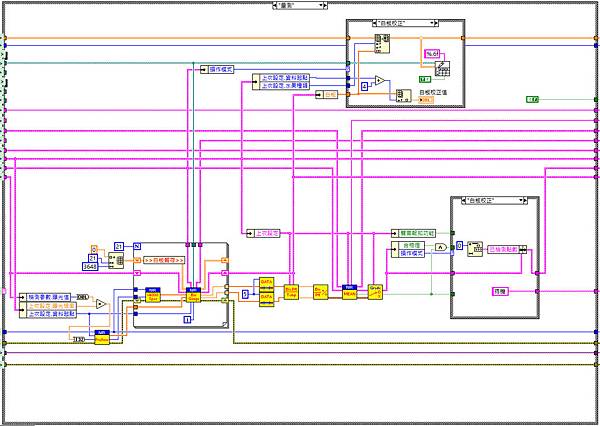Open the upper 自相校正 case selector
600x426 pixels.
(405, 23)
